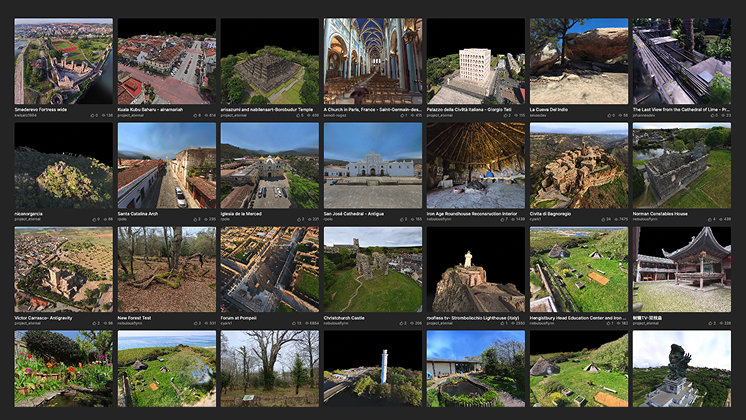This screenshot has height=420, width=746.
Task: Click like icon under New Forest Test
Action: [x=196, y=323]
